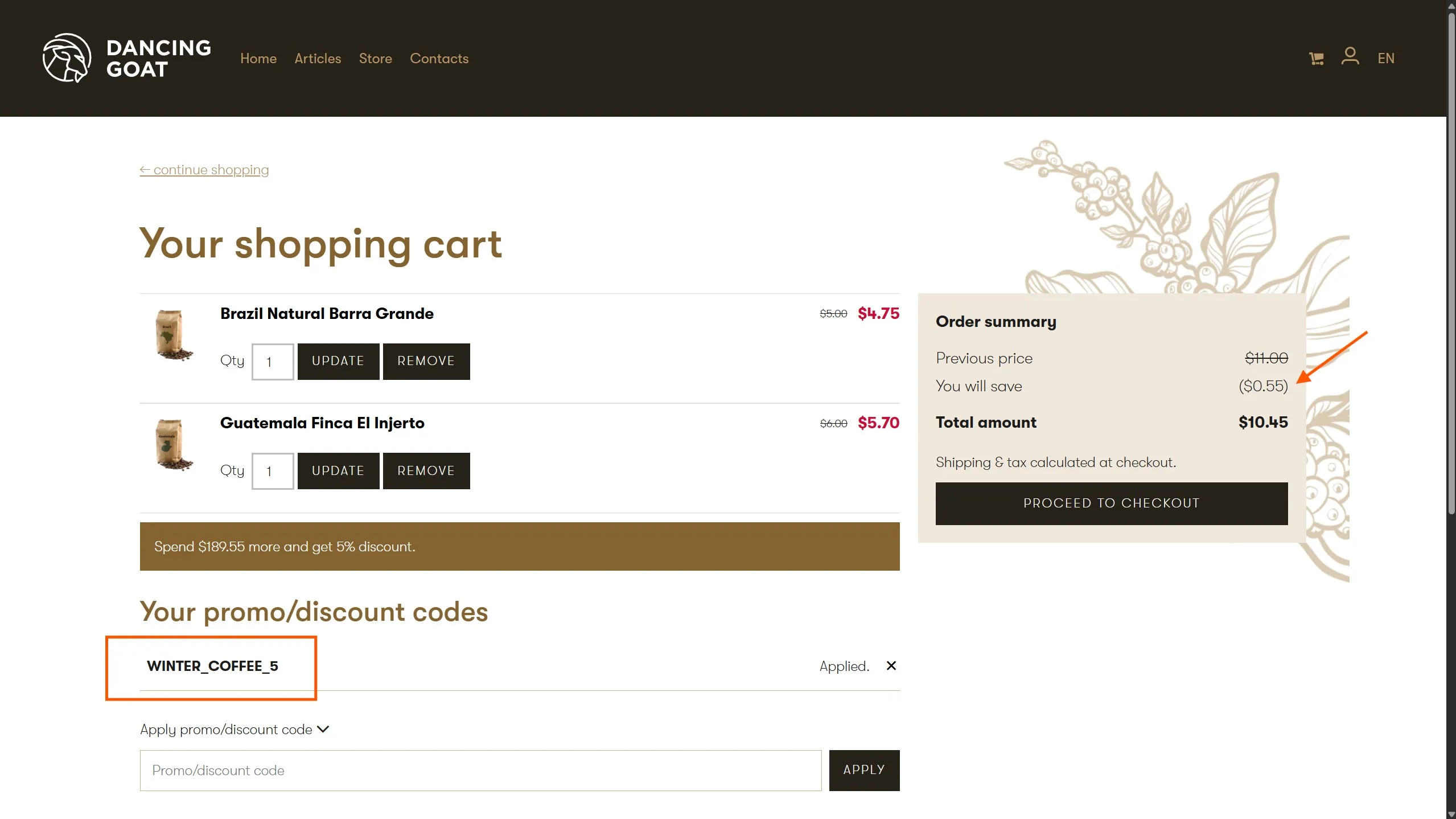
Task: Open the EN language selector
Action: [1385, 58]
